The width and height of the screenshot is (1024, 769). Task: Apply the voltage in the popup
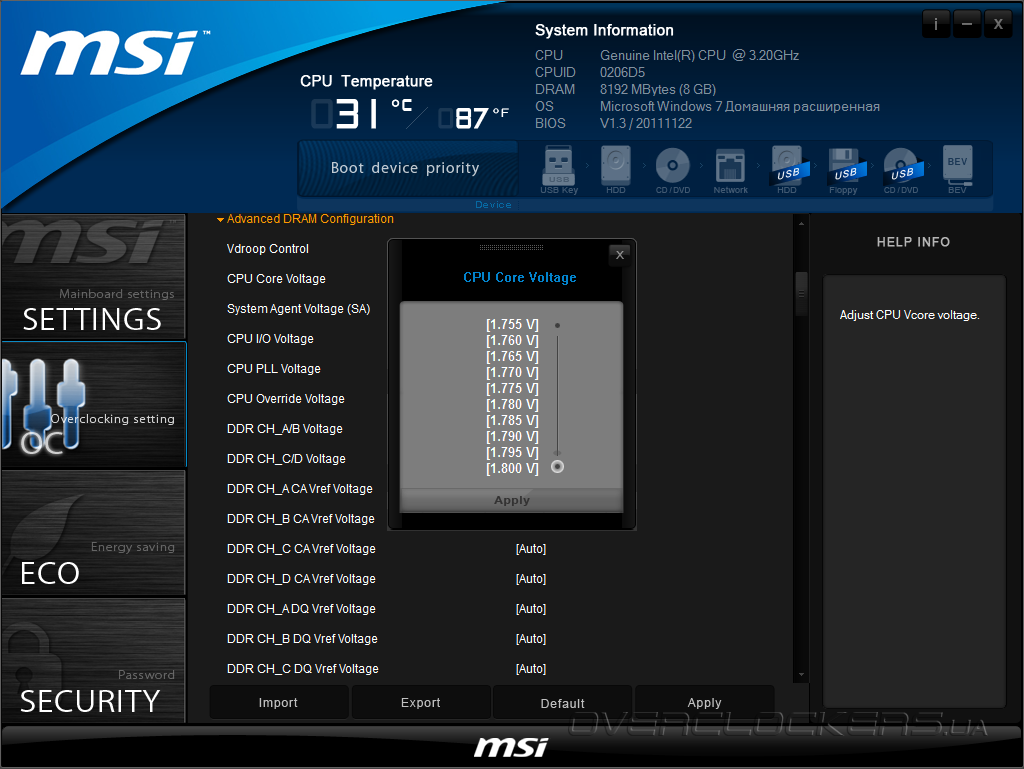point(511,500)
